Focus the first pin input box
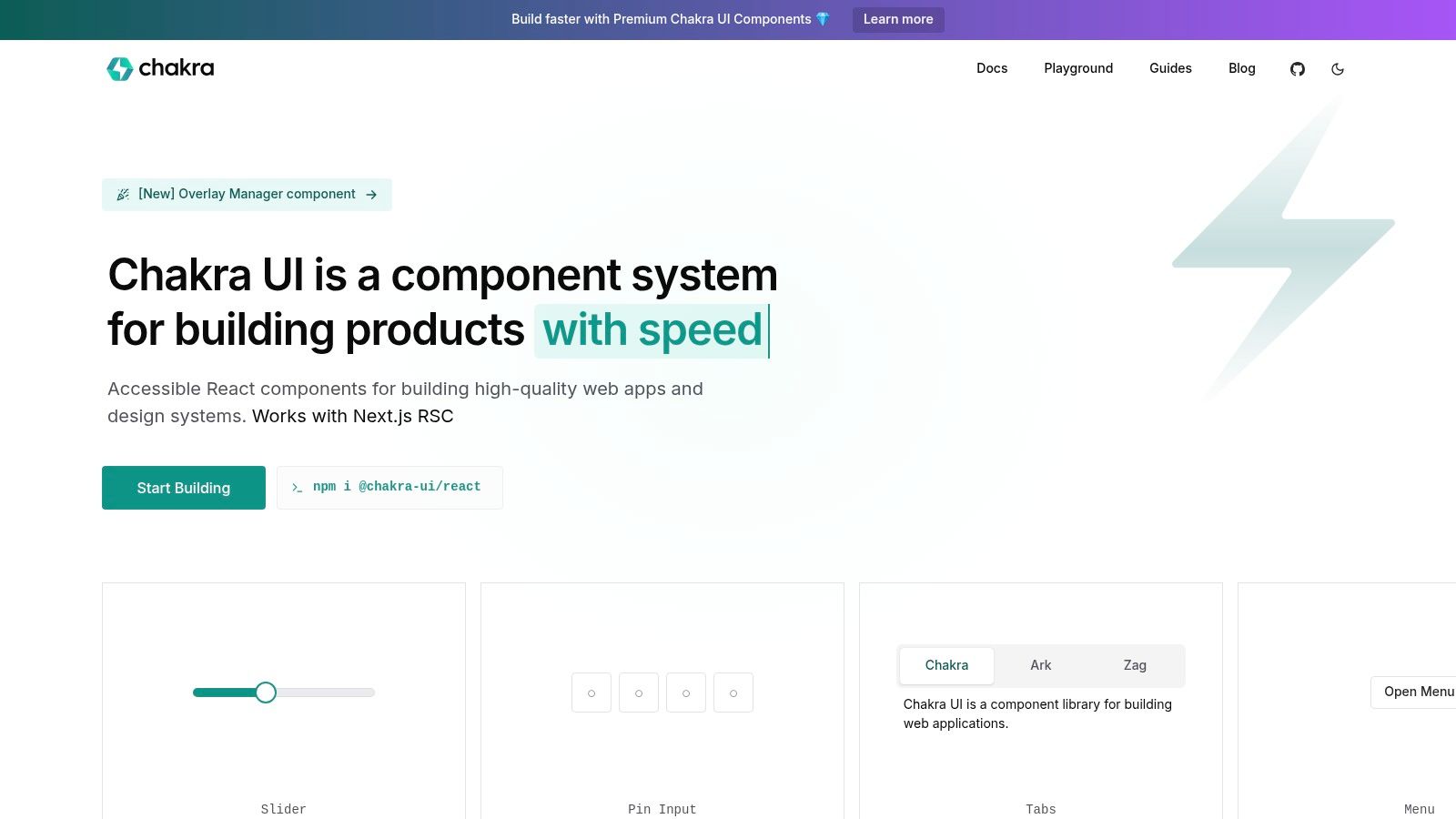The image size is (1456, 819). point(591,693)
